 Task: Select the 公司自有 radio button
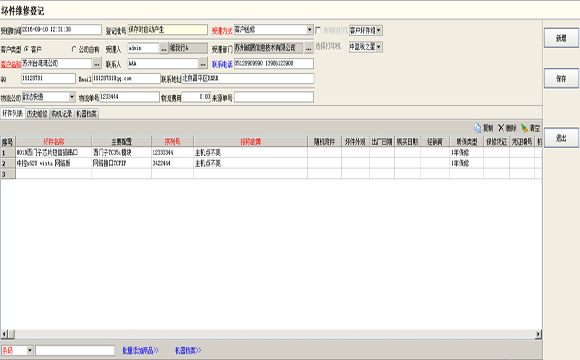pyautogui.click(x=74, y=49)
